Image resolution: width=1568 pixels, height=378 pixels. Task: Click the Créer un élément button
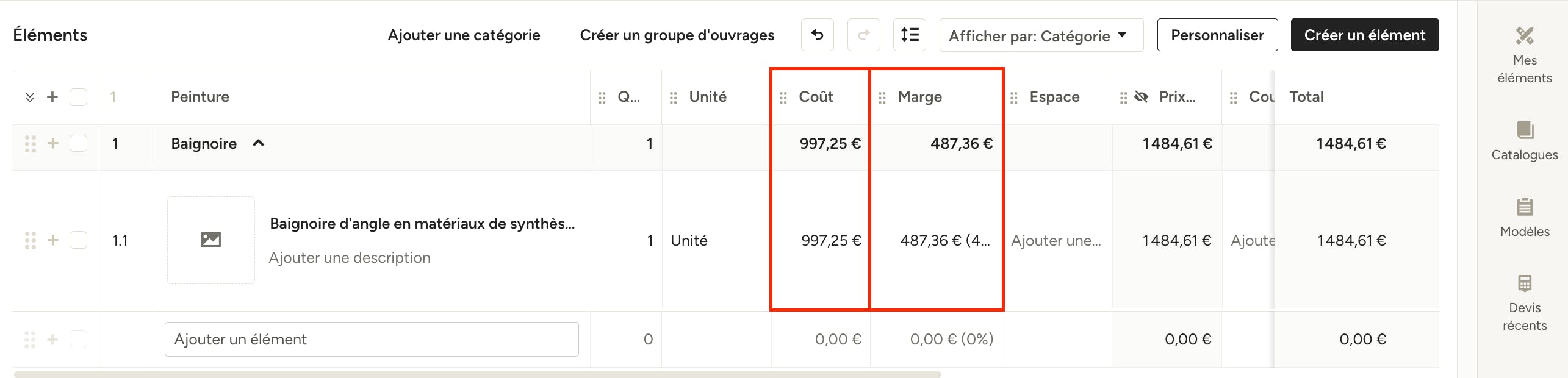click(x=1364, y=35)
